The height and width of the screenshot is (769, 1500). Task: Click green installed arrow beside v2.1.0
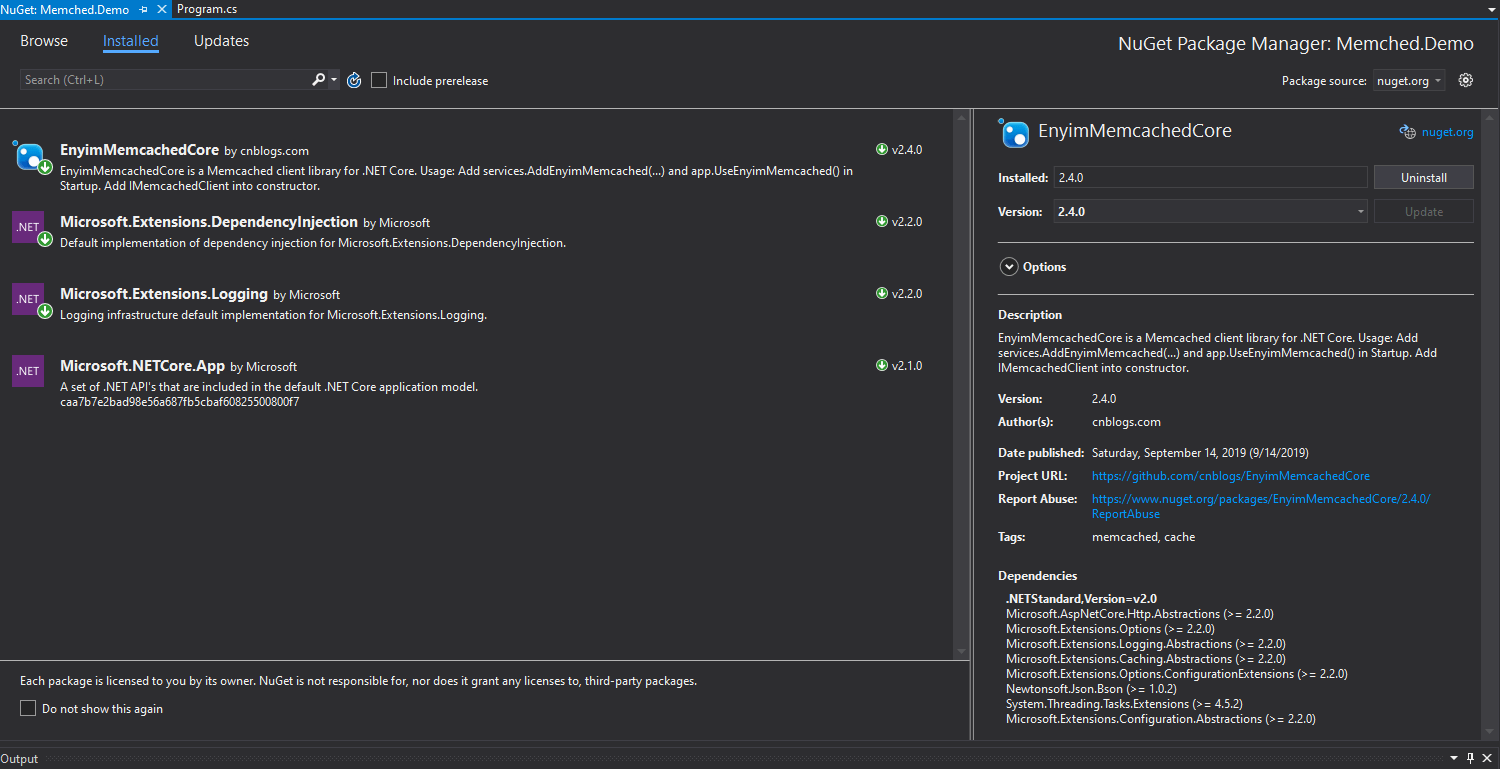click(882, 366)
